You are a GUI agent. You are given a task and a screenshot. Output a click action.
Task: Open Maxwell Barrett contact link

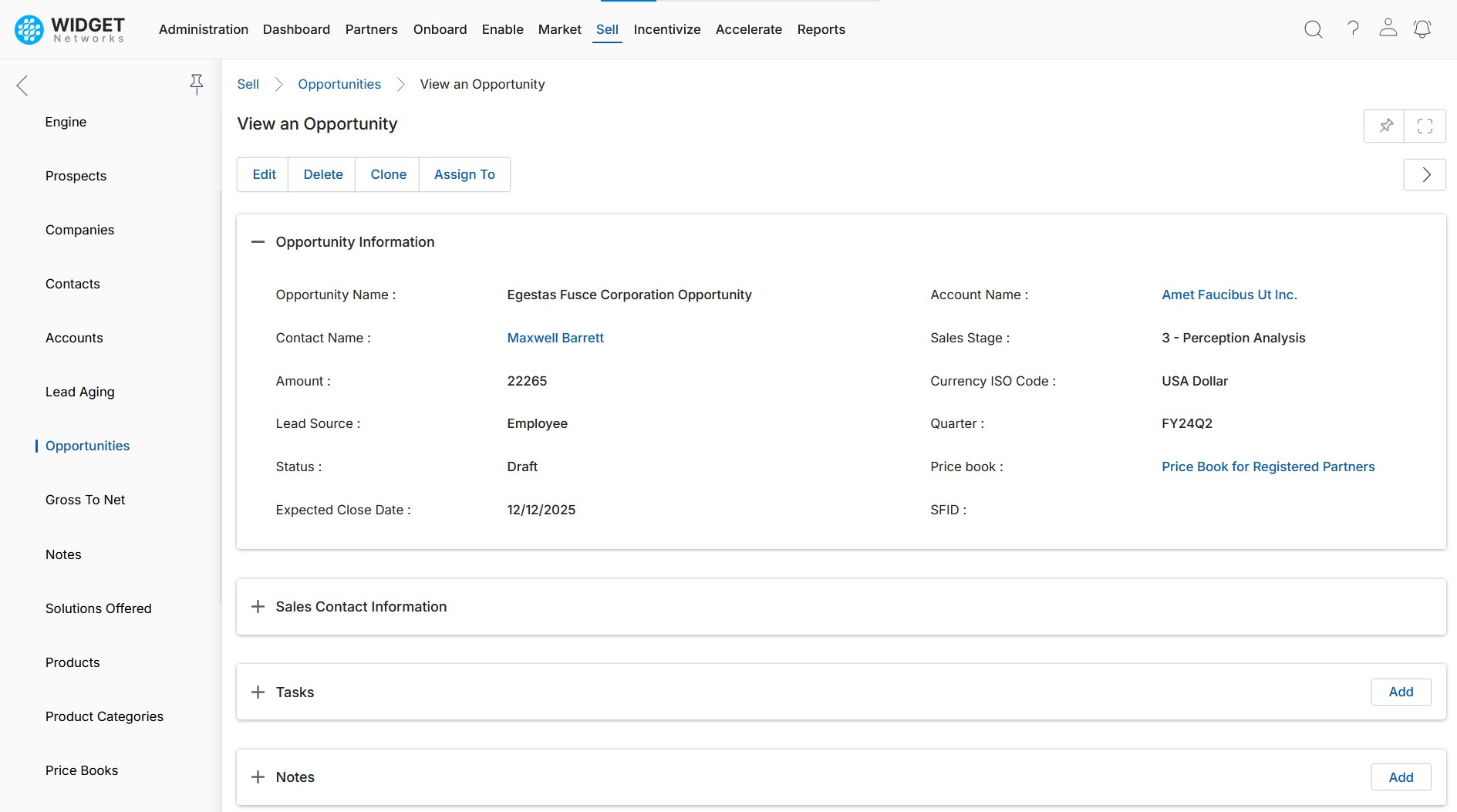[555, 338]
